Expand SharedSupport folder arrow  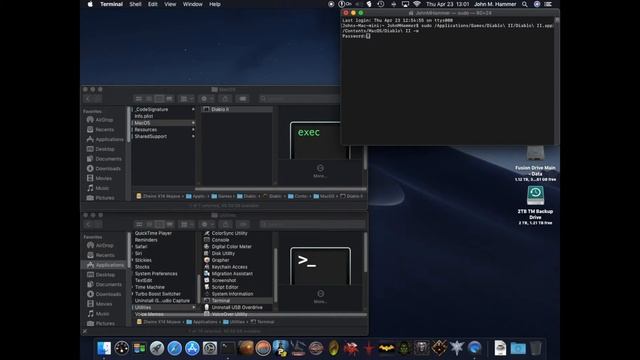tap(193, 136)
